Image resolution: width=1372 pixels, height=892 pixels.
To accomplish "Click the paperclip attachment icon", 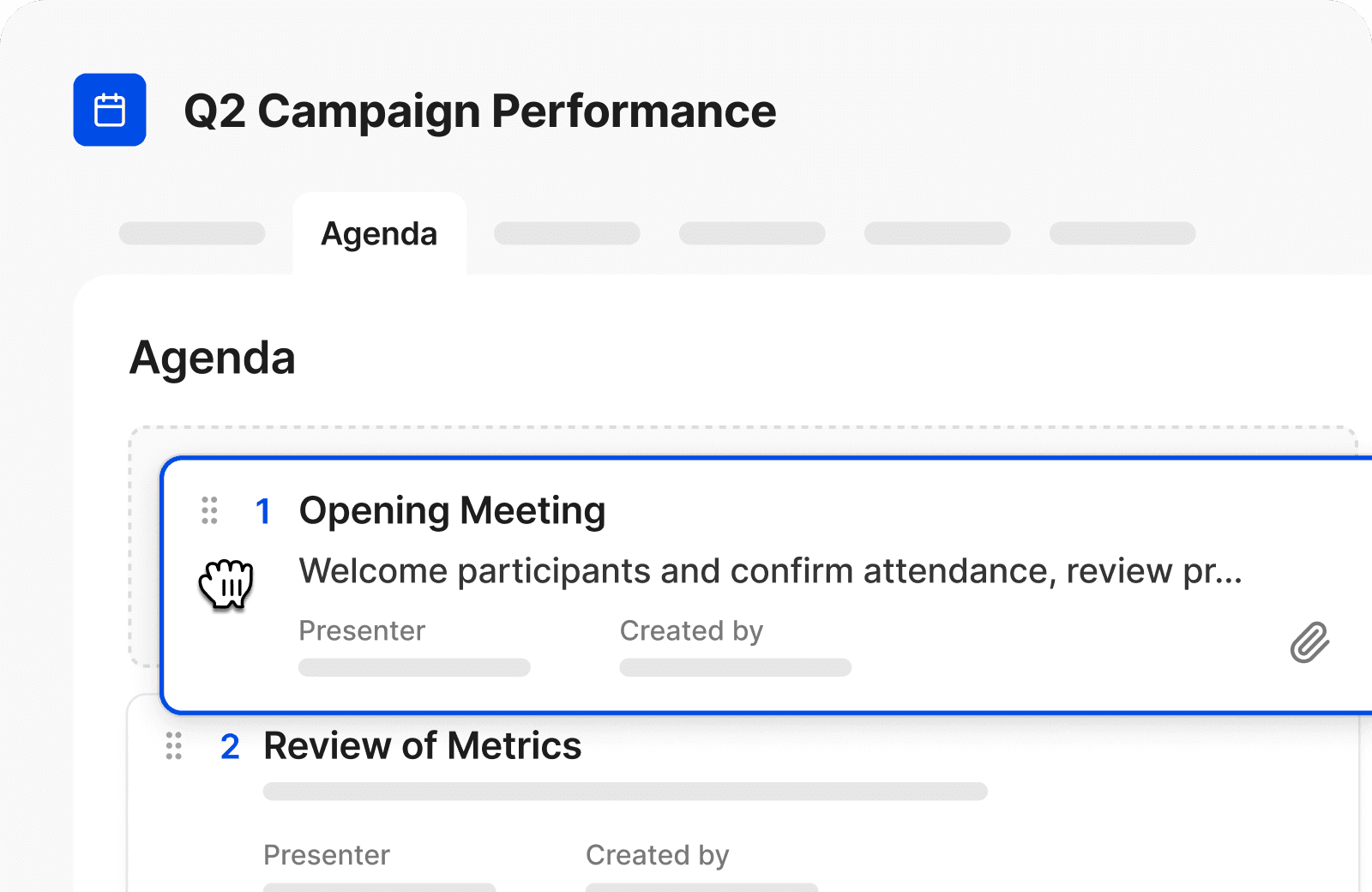I will [x=1309, y=642].
